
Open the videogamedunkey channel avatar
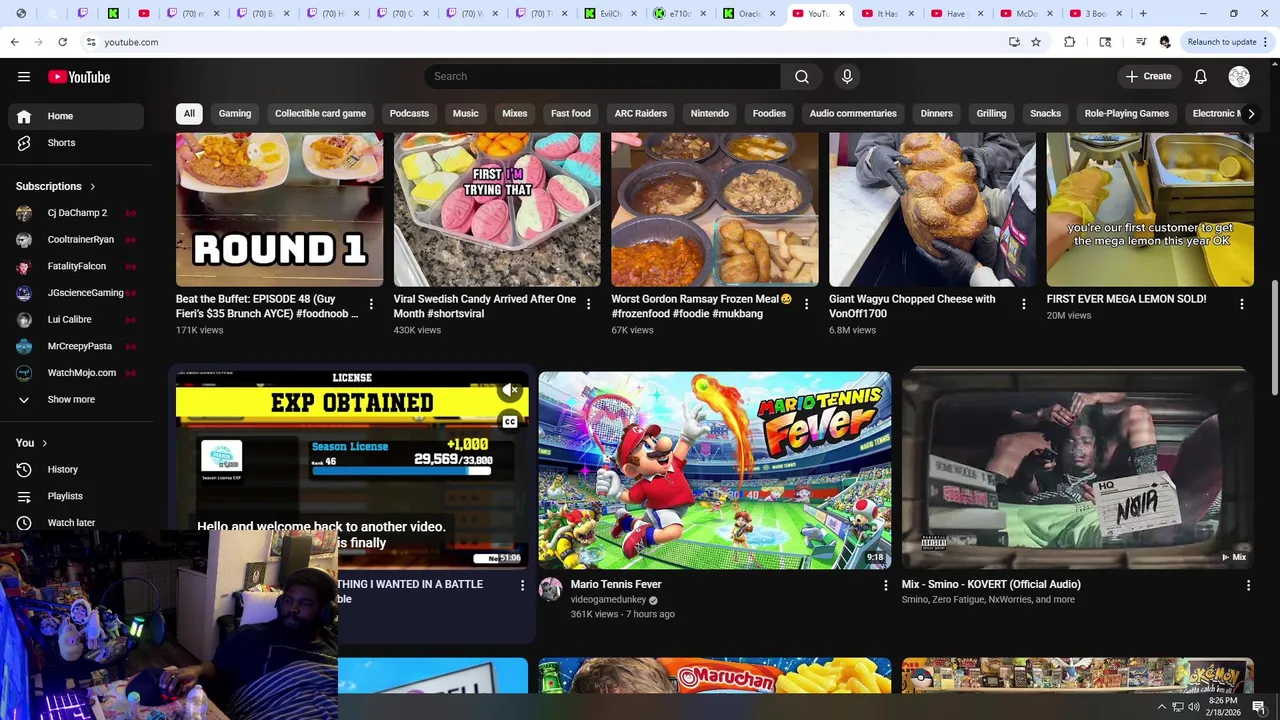coord(550,589)
